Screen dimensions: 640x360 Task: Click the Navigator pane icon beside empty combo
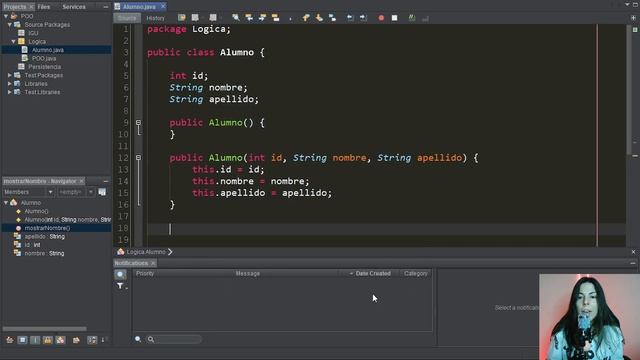pos(102,192)
